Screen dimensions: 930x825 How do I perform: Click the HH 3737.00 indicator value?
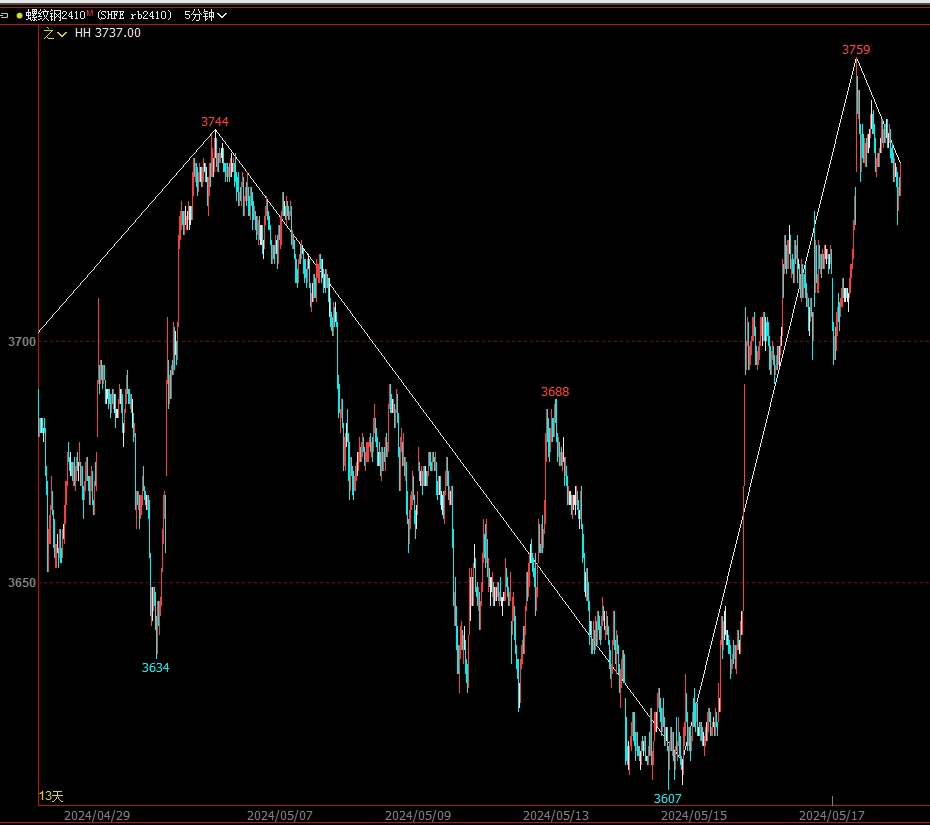pos(108,33)
